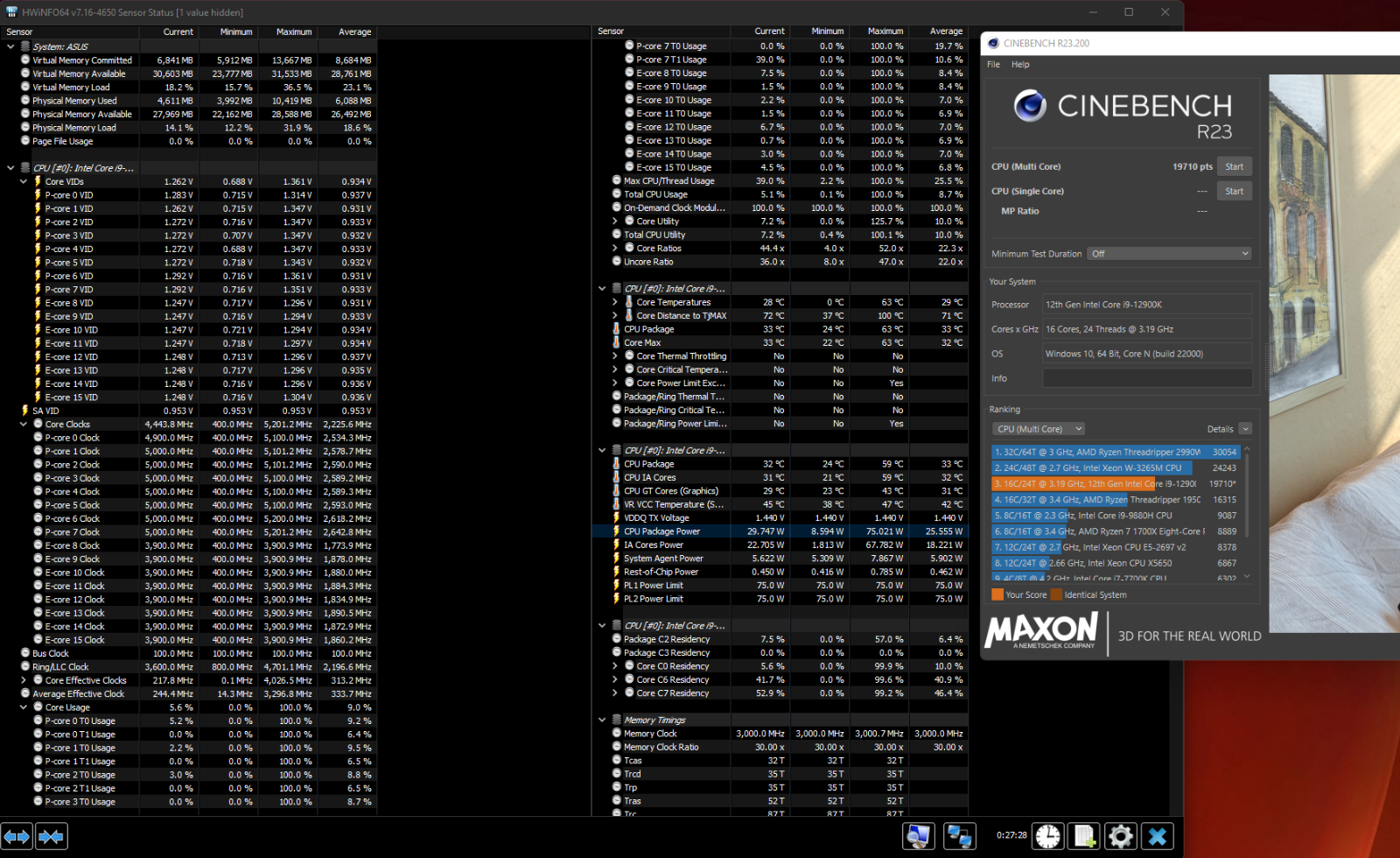Select the Physical Memory Used row
Screen dimensions: 1400x858
tap(189, 101)
